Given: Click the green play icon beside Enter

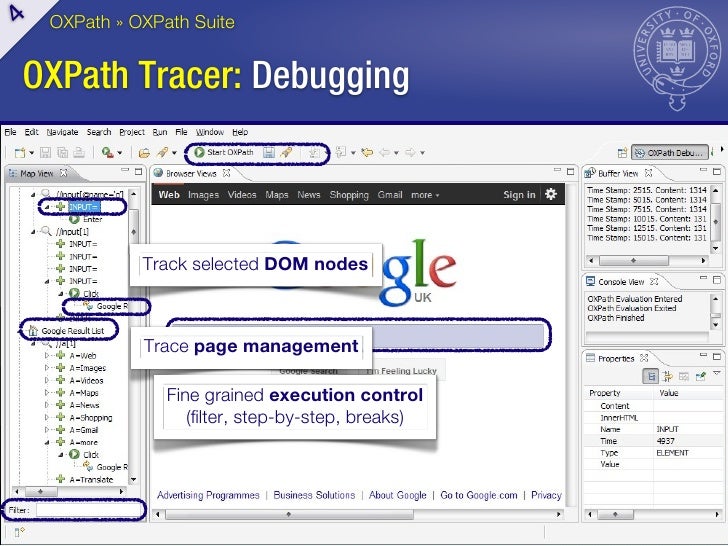Looking at the screenshot, I should click(74, 219).
